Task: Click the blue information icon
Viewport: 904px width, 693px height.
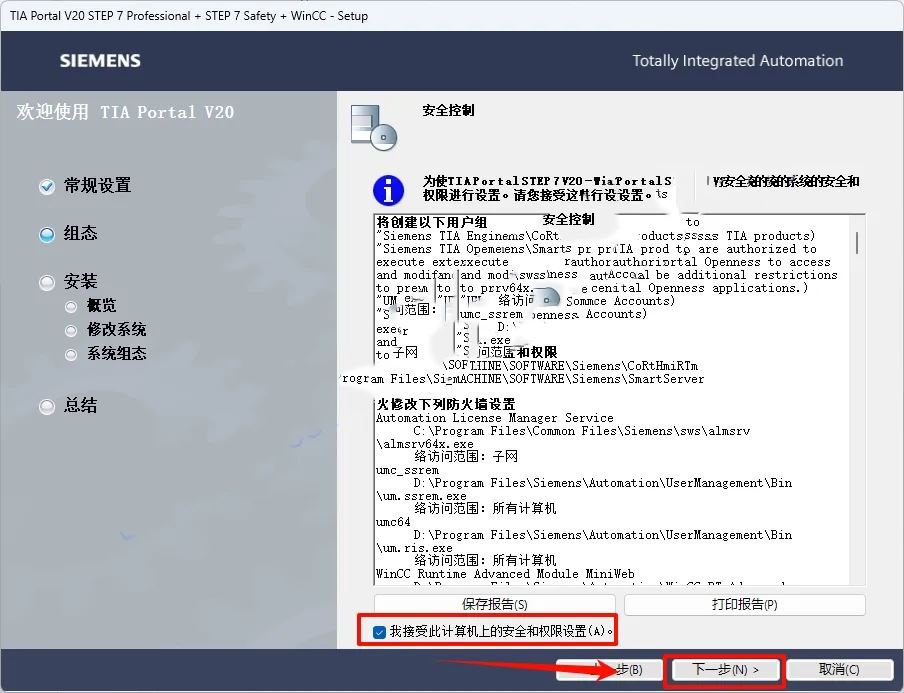Action: point(387,190)
